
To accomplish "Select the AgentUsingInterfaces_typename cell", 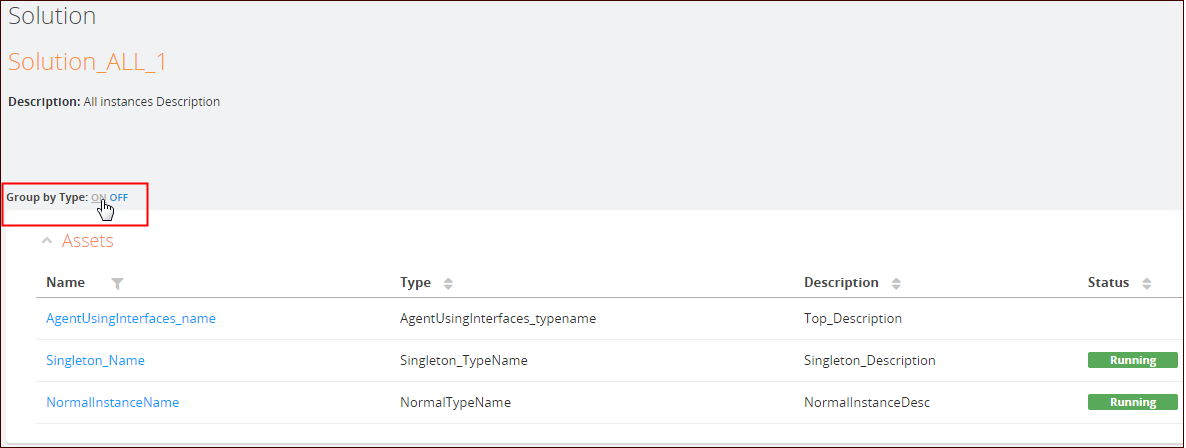I will pos(498,318).
